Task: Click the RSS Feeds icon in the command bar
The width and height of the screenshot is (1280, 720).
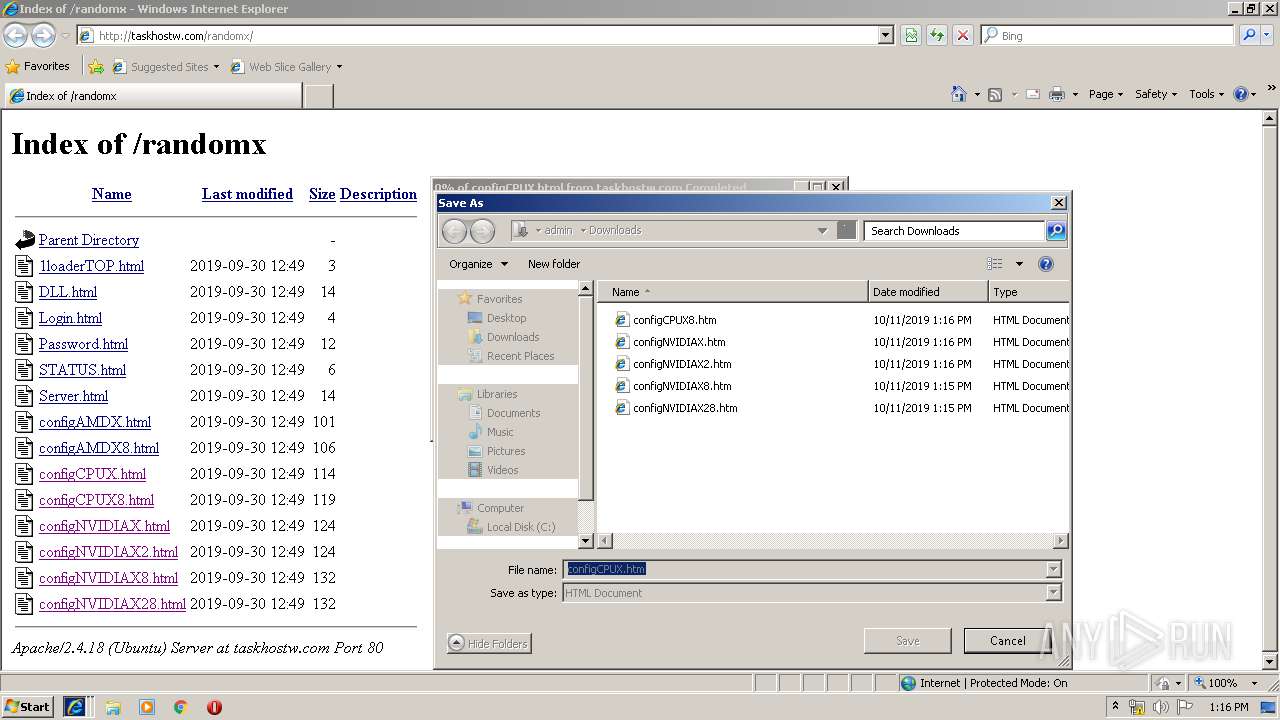Action: pos(995,94)
